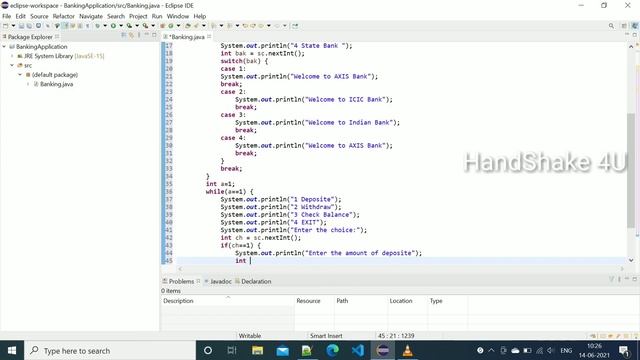Viewport: 640px width, 360px height.
Task: Click the New Java Package toolbar icon
Action: pyautogui.click(x=162, y=26)
